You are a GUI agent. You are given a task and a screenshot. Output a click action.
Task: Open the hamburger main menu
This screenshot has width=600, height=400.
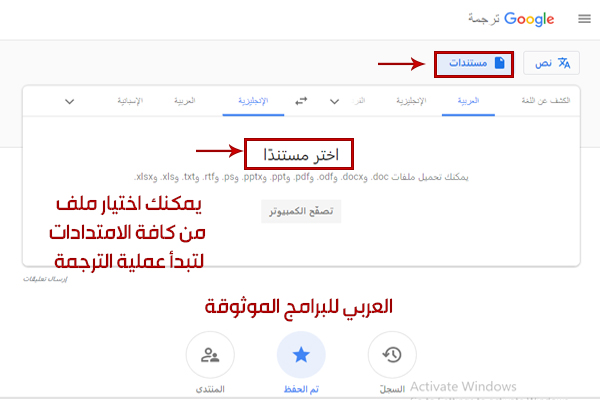coord(583,18)
